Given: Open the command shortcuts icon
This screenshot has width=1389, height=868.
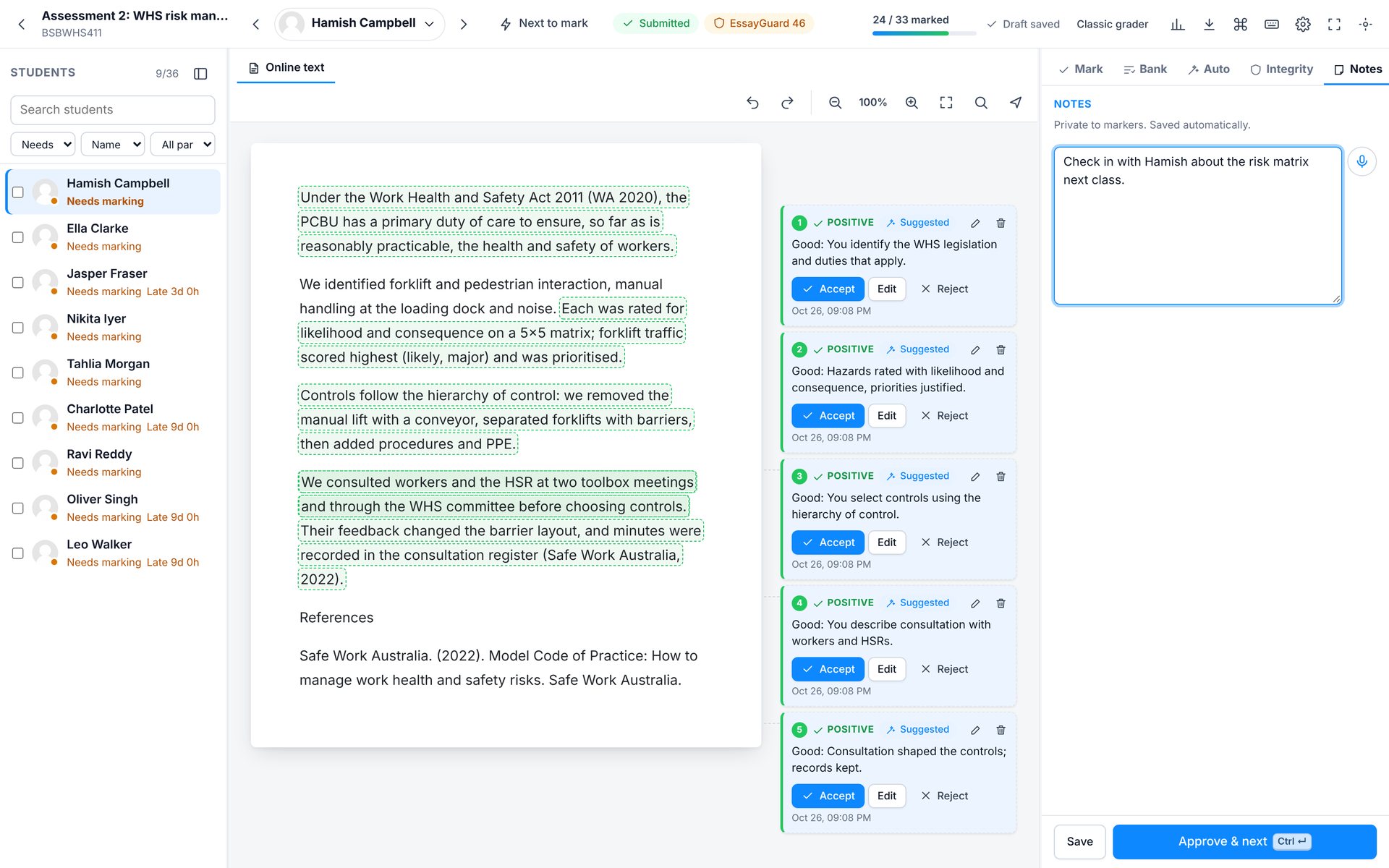Looking at the screenshot, I should click(1241, 24).
